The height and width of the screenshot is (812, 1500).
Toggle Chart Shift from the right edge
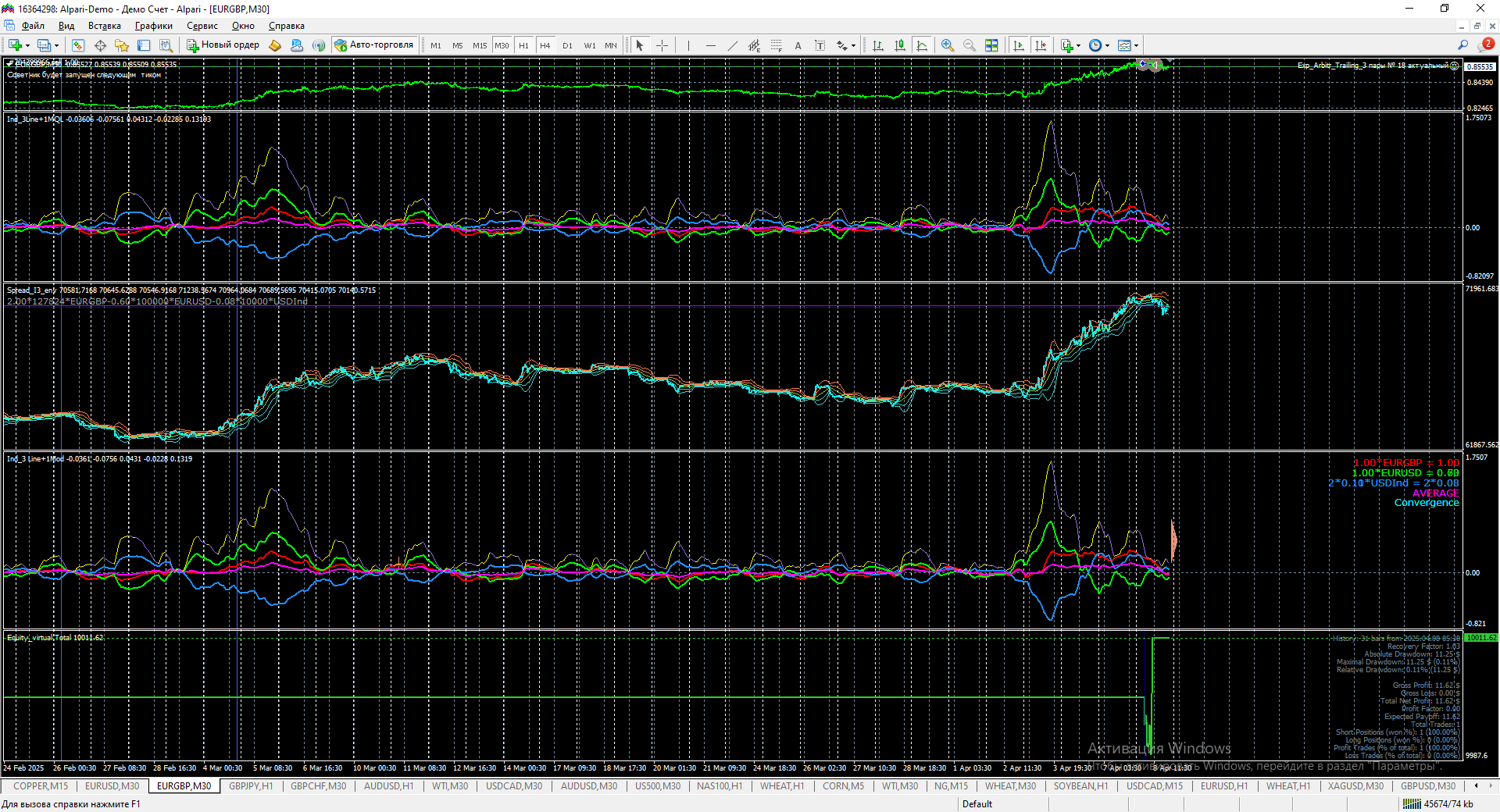tap(1041, 45)
